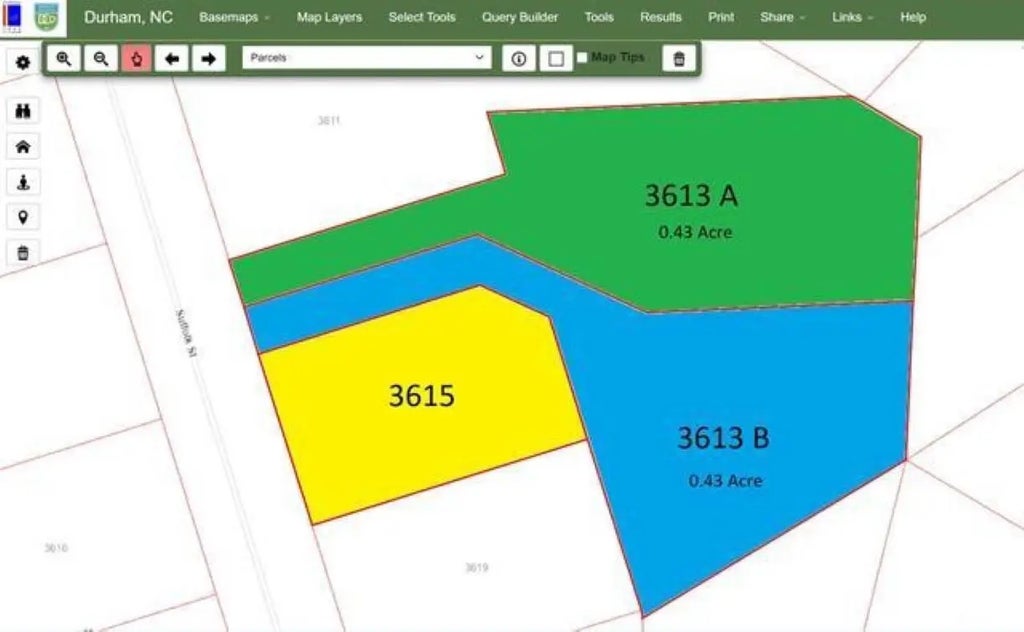
Task: Go to next map extent arrow
Action: 208,59
